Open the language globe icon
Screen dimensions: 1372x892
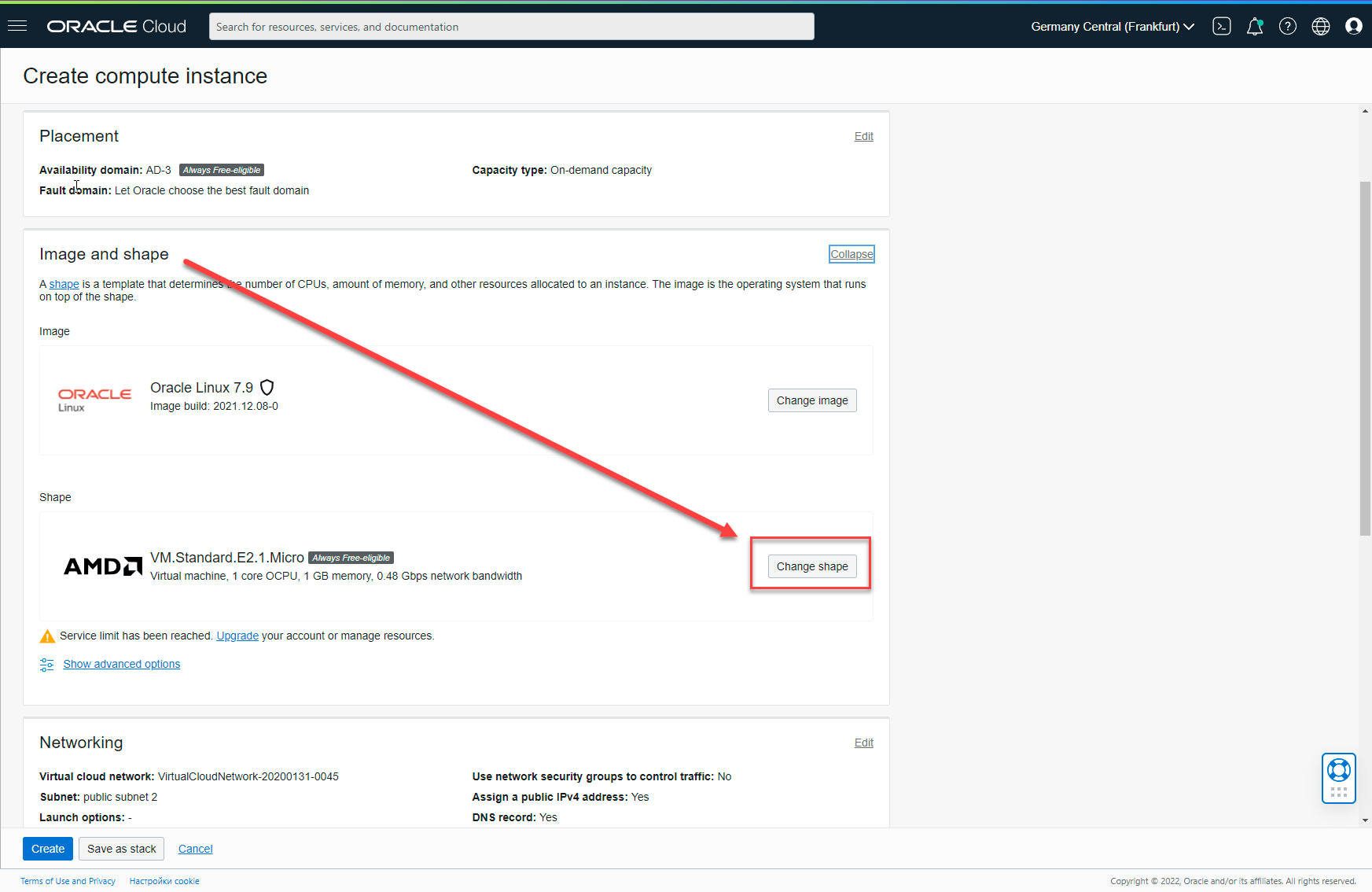tap(1321, 26)
